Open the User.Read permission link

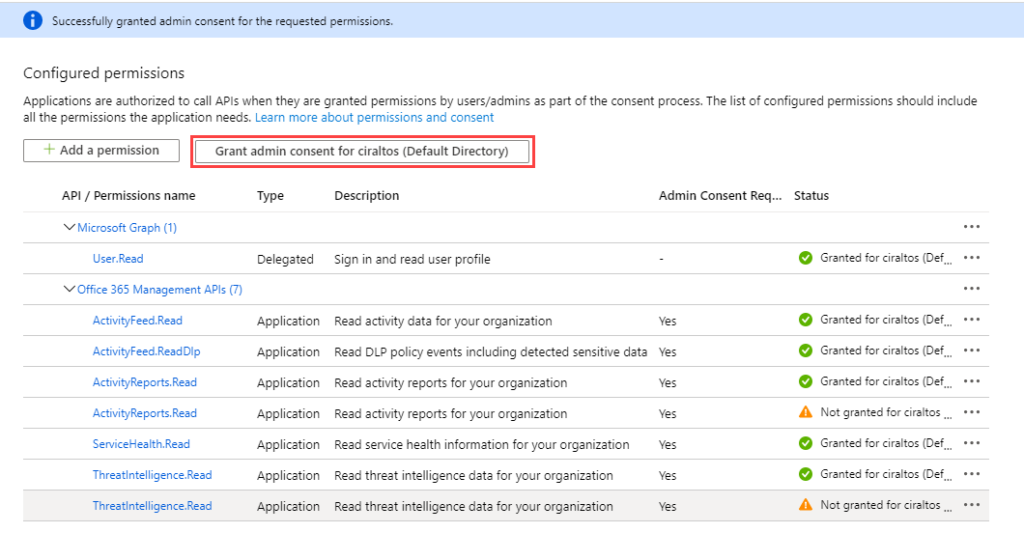click(x=118, y=259)
